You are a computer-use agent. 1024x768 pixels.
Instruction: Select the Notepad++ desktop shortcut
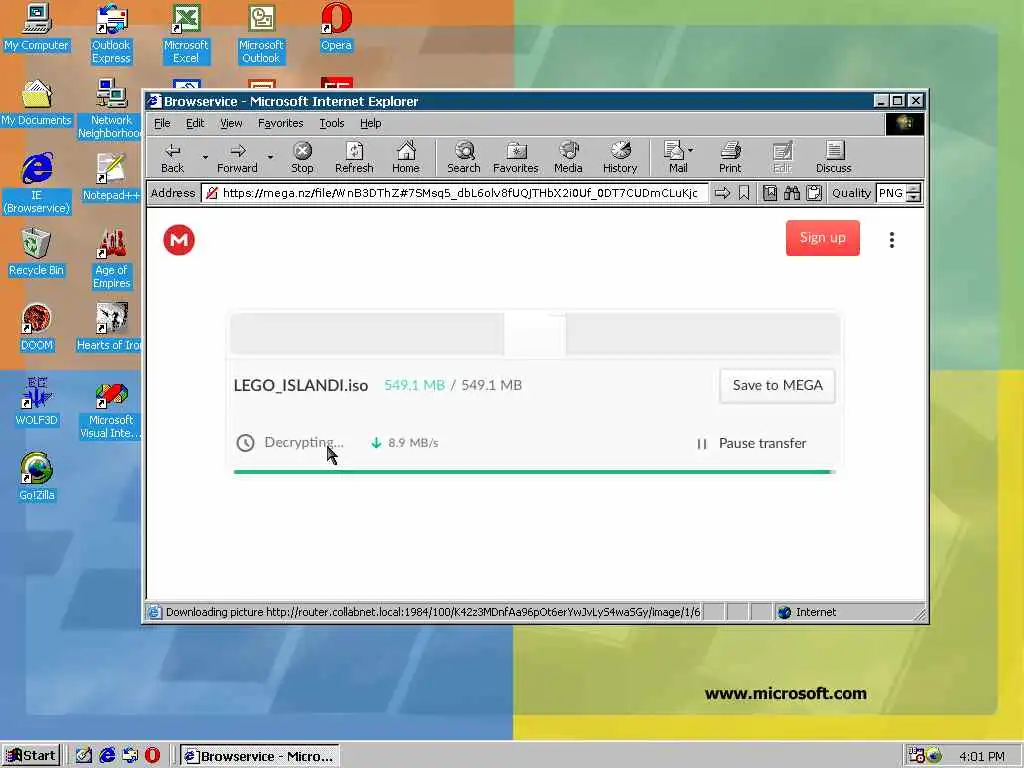(111, 178)
